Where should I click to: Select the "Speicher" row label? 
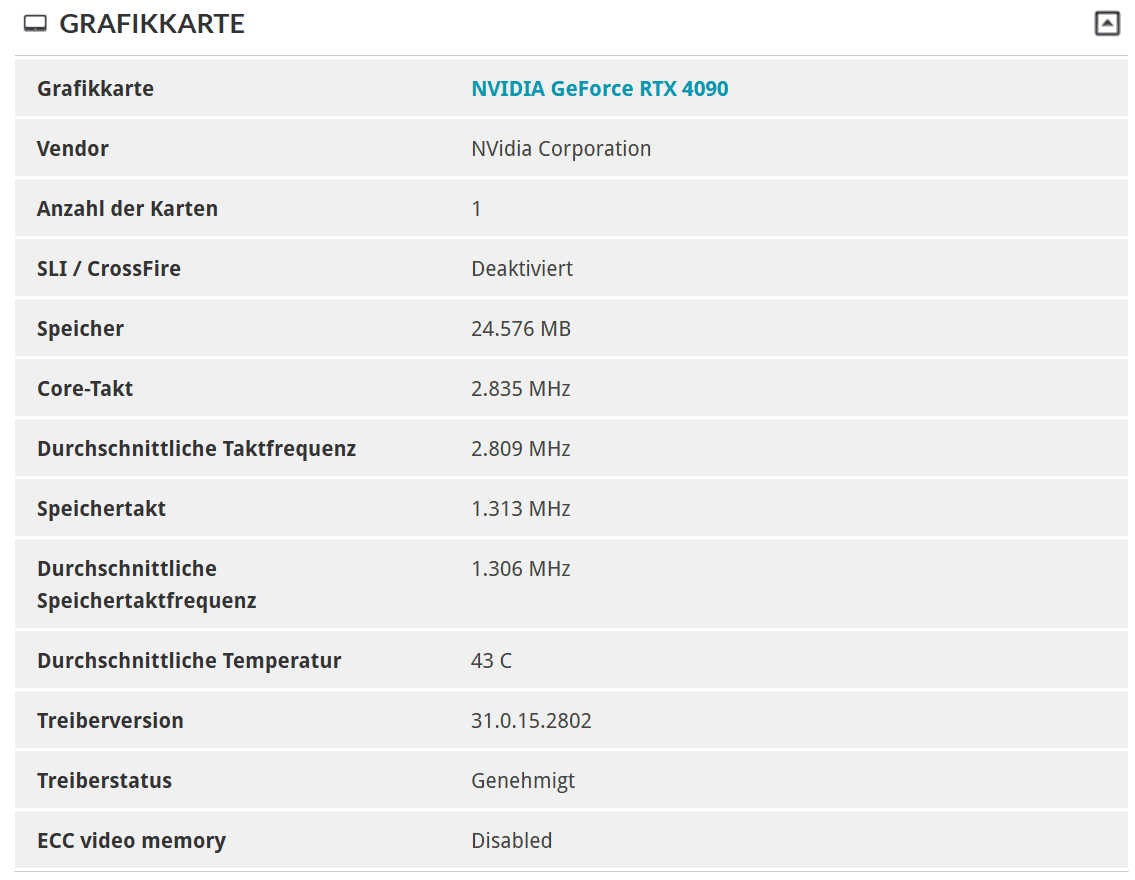(x=80, y=329)
